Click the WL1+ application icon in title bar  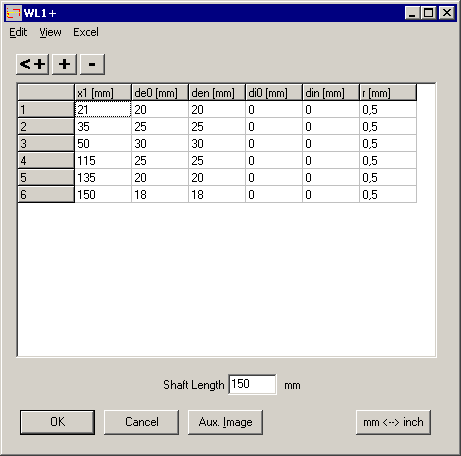[x=13, y=13]
